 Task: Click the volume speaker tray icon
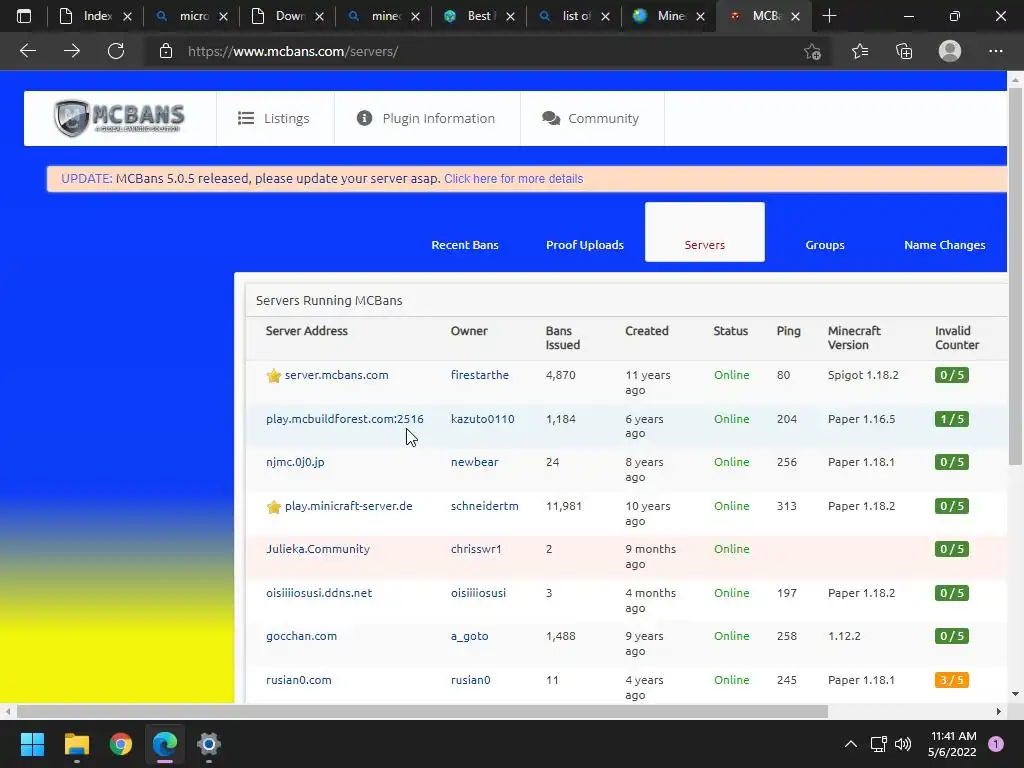903,744
